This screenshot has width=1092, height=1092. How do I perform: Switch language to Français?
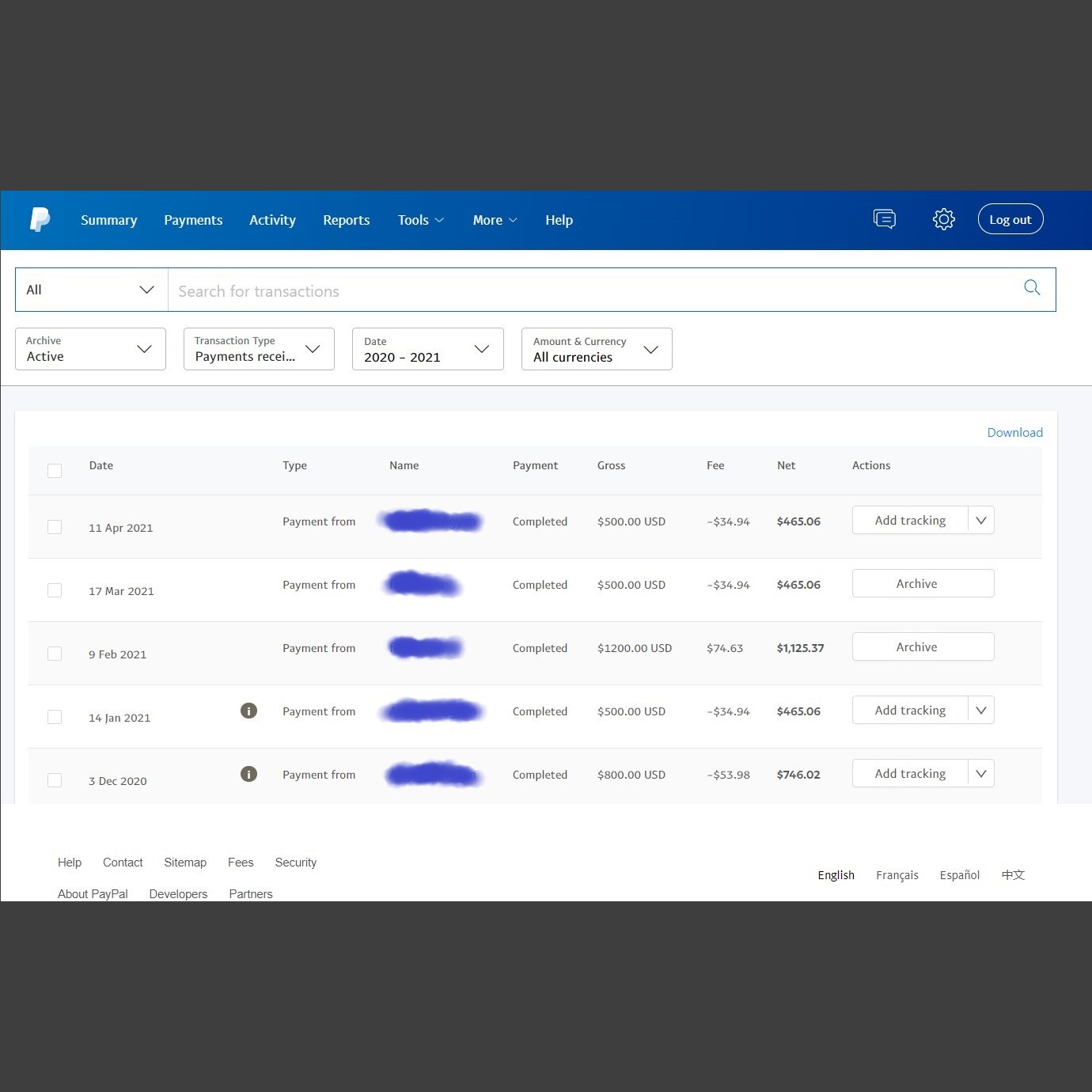pos(897,875)
